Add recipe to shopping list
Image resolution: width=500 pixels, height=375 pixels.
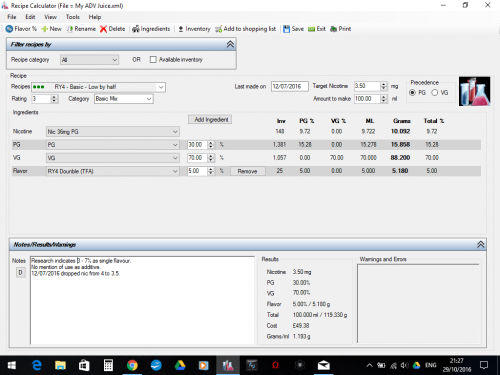click(245, 29)
